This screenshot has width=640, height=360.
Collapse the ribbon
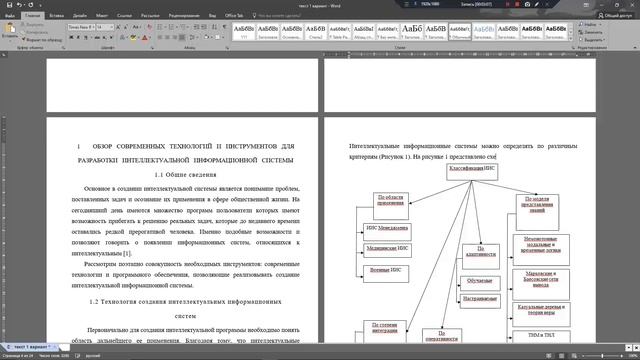click(x=635, y=48)
